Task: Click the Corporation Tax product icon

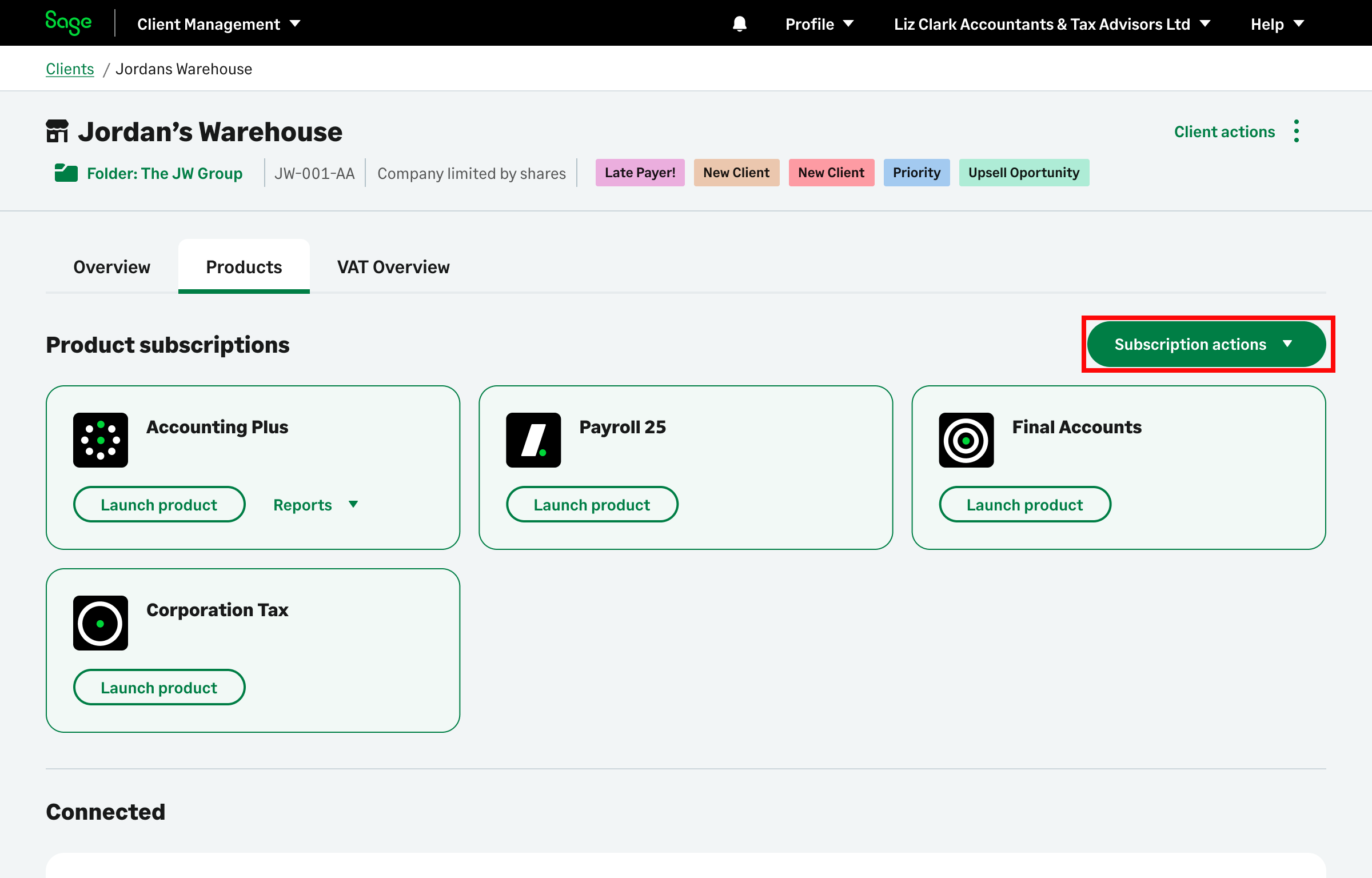Action: (101, 622)
